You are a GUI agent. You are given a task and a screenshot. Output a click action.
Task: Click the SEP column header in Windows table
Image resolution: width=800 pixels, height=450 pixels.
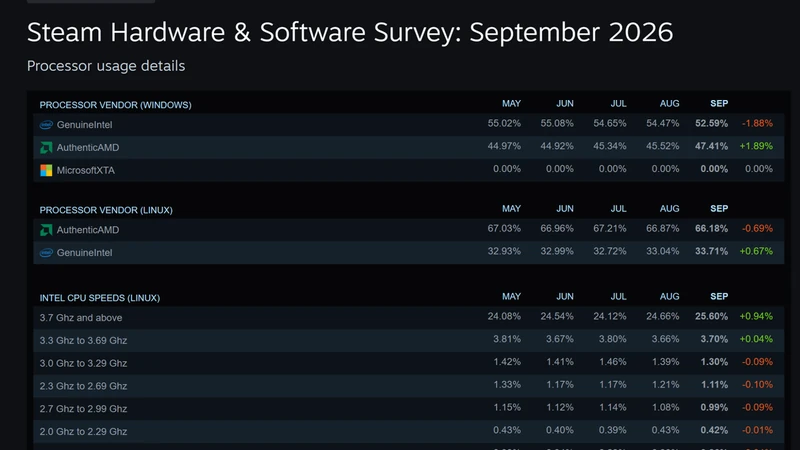[719, 104]
